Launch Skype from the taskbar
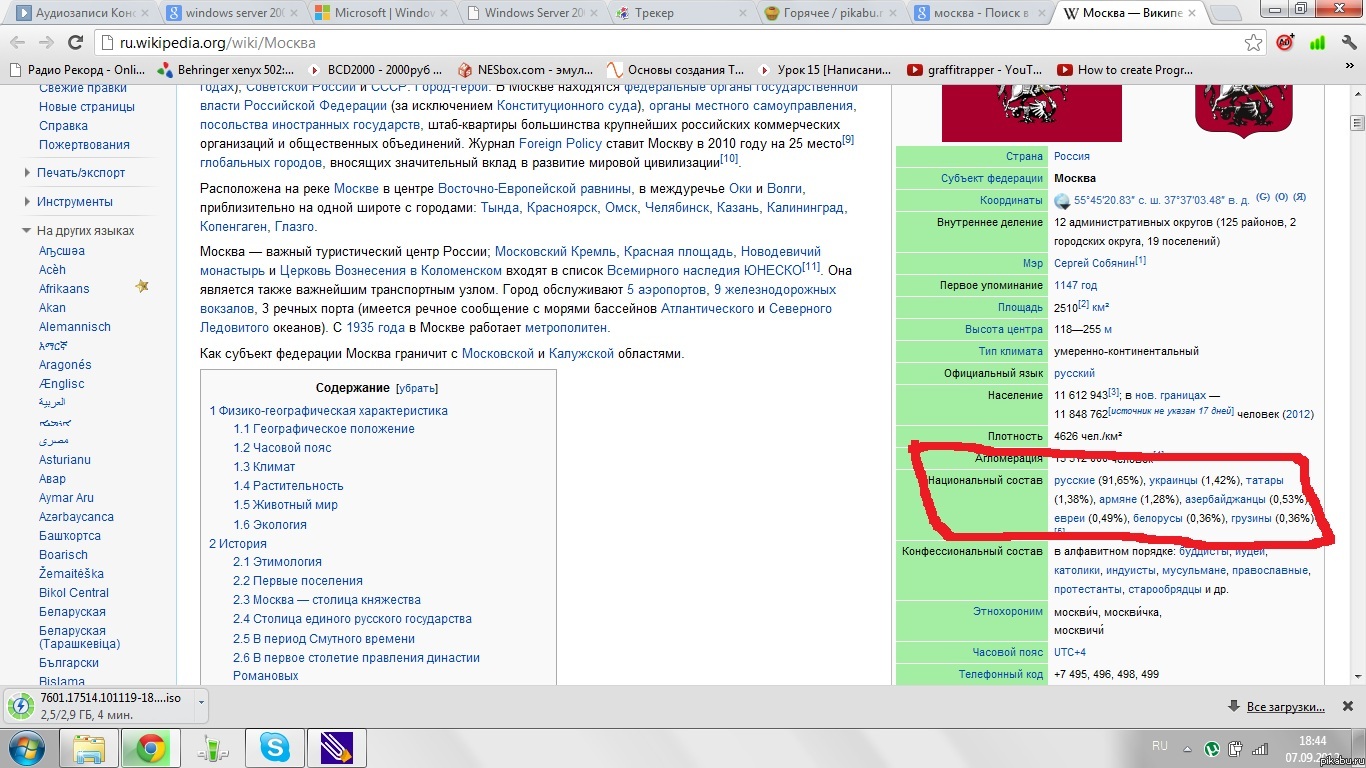This screenshot has height=768, width=1366. click(274, 747)
